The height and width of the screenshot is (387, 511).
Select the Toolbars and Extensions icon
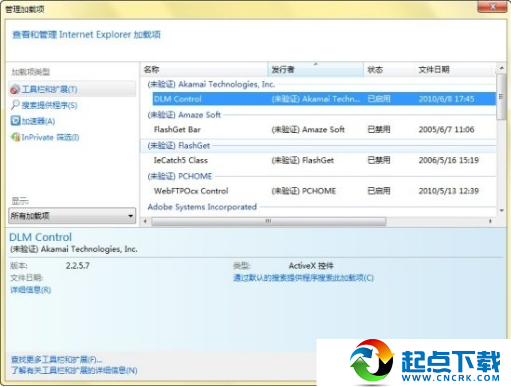[15, 89]
